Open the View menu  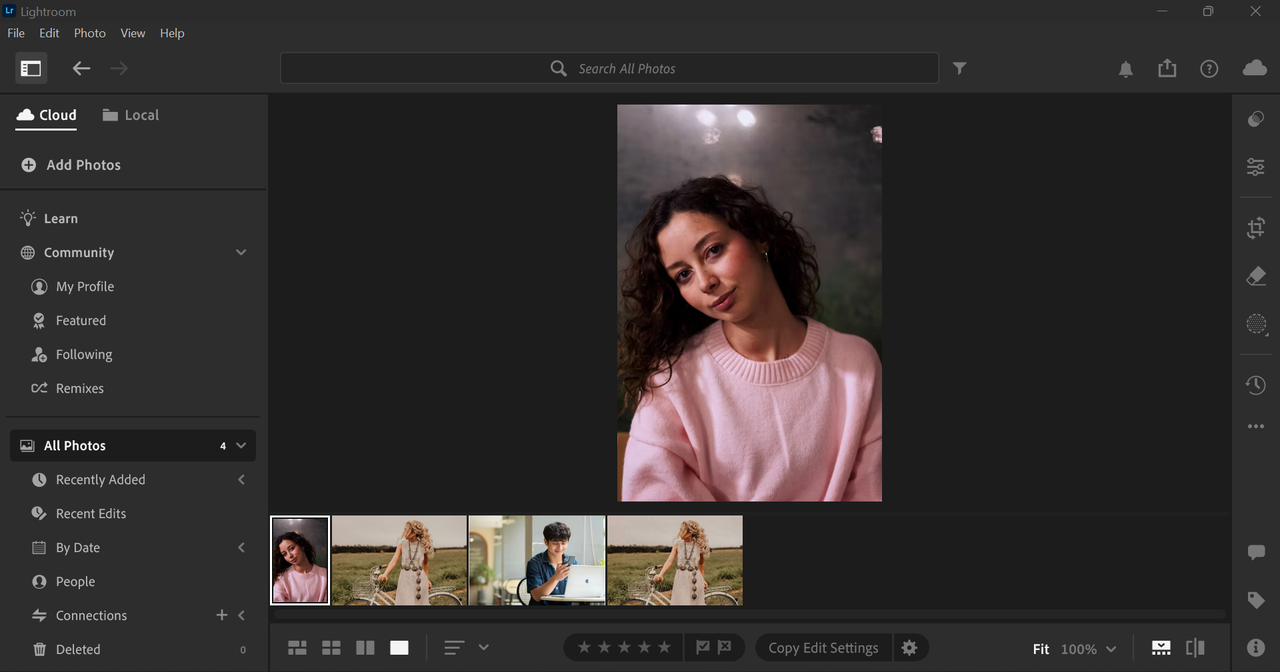(133, 33)
